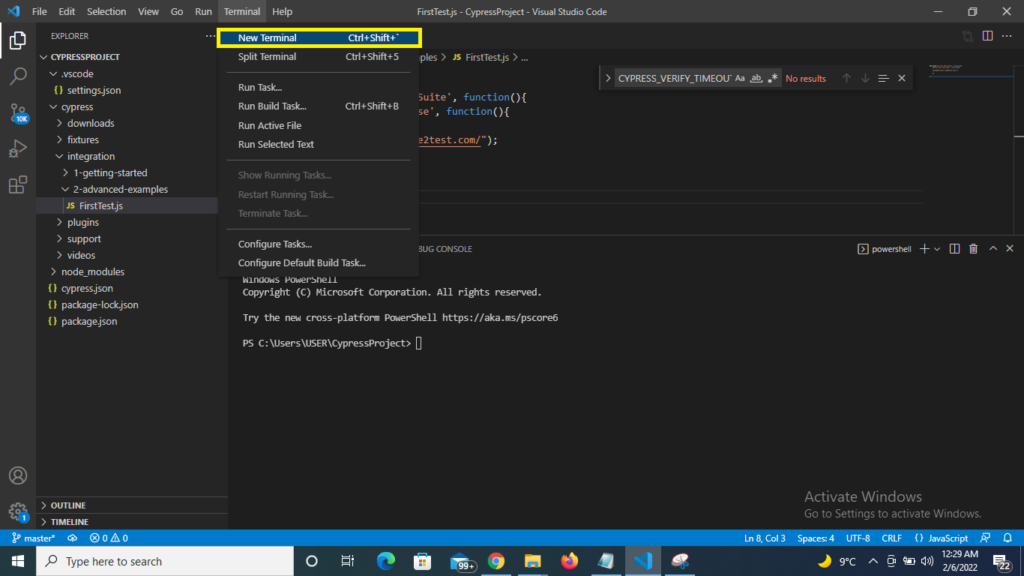
Task: Toggle Match Case in Find widget
Action: coord(739,78)
